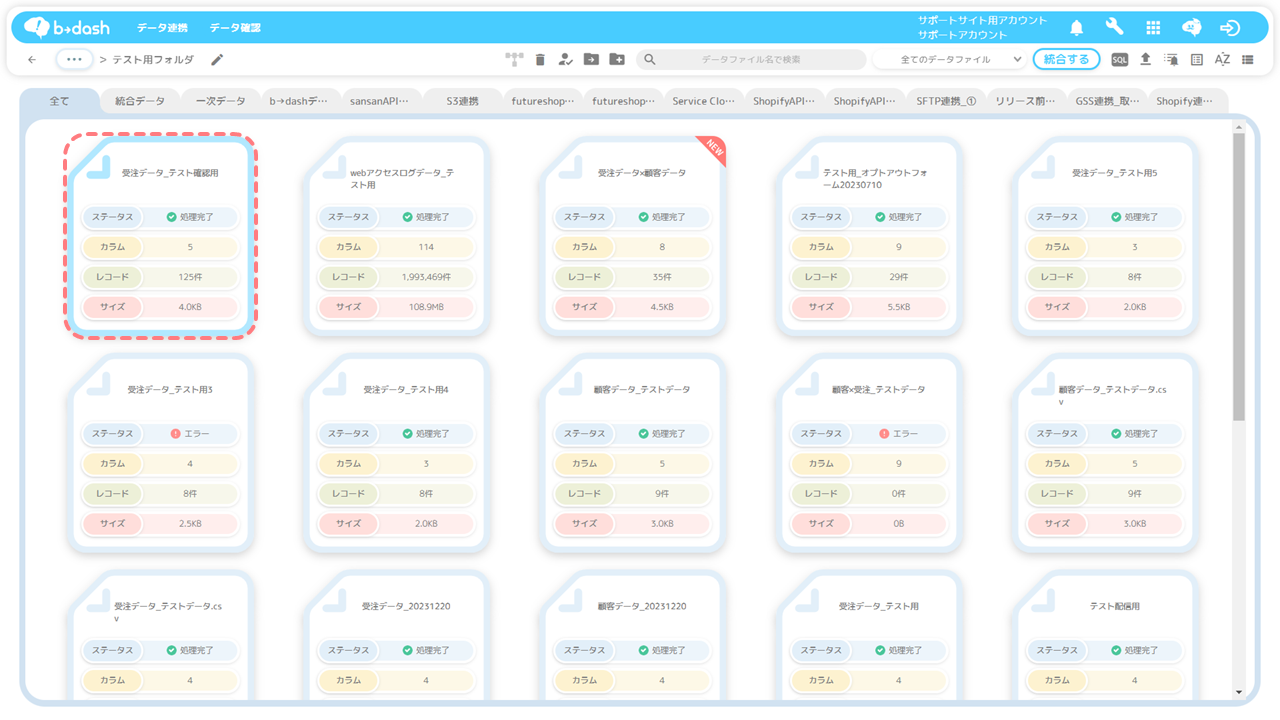Select the 顧客データ_テストデータ.csv card
The image size is (1280, 720).
coord(1106,453)
